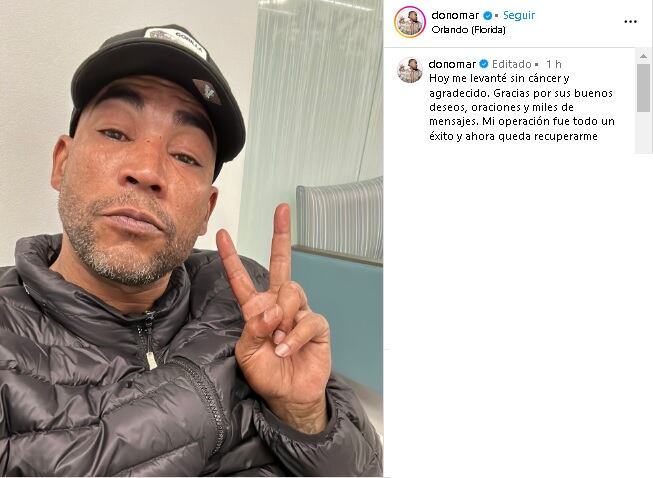Open the more options three-dot menu

(x=630, y=22)
